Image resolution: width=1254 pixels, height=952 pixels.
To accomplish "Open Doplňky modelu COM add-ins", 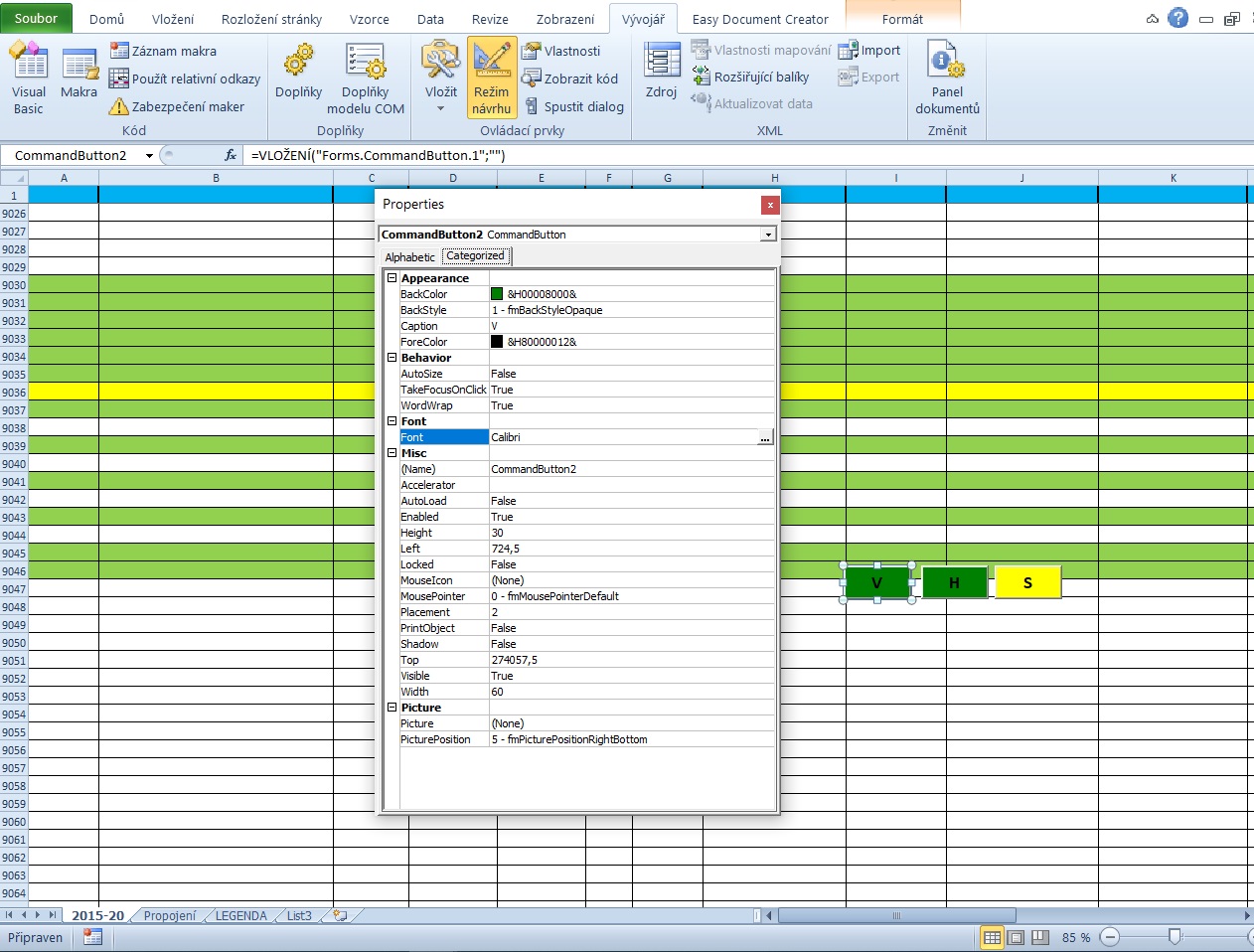I will pyautogui.click(x=365, y=79).
